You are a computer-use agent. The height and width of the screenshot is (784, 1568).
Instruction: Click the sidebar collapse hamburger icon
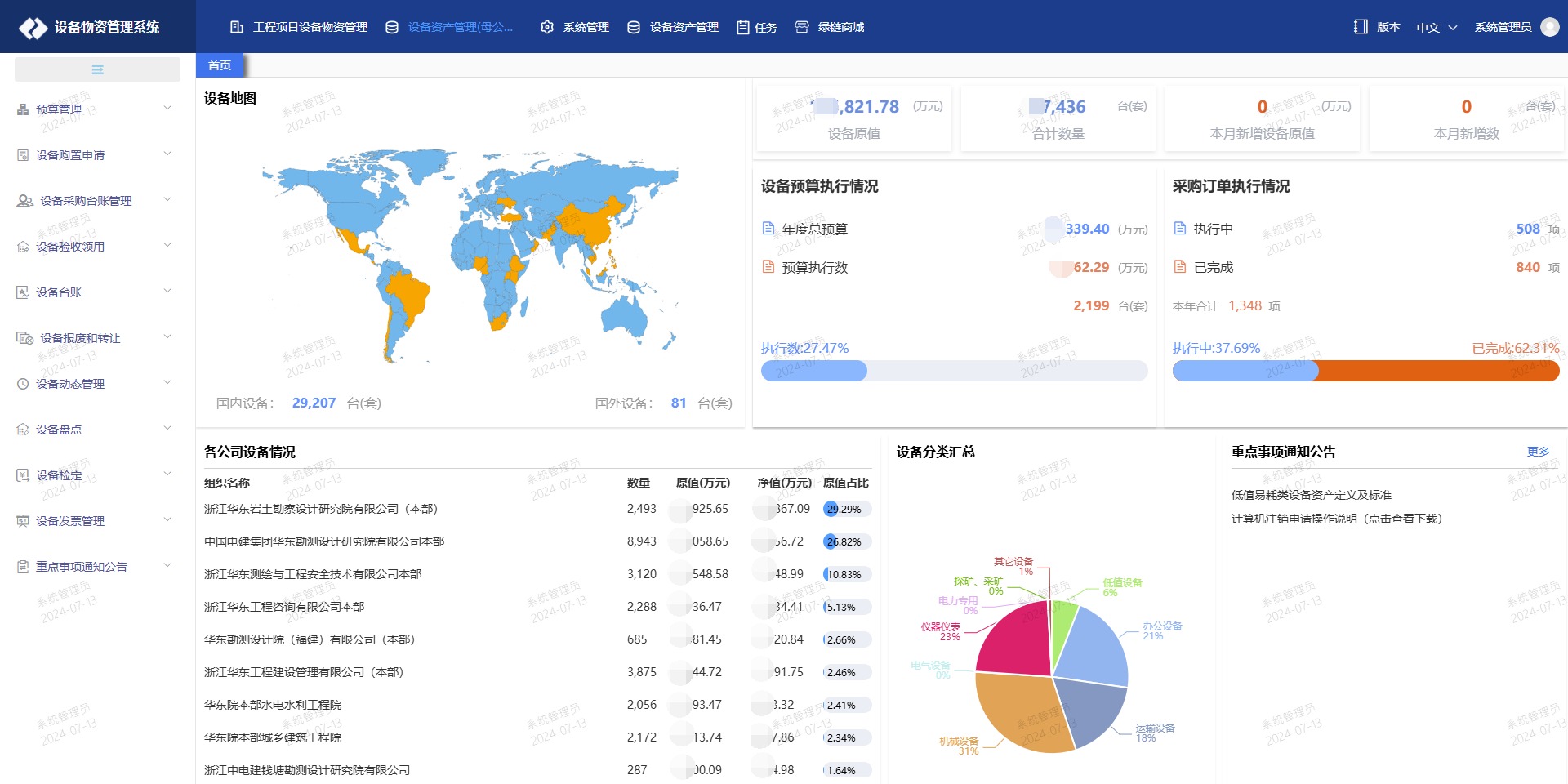coord(97,69)
